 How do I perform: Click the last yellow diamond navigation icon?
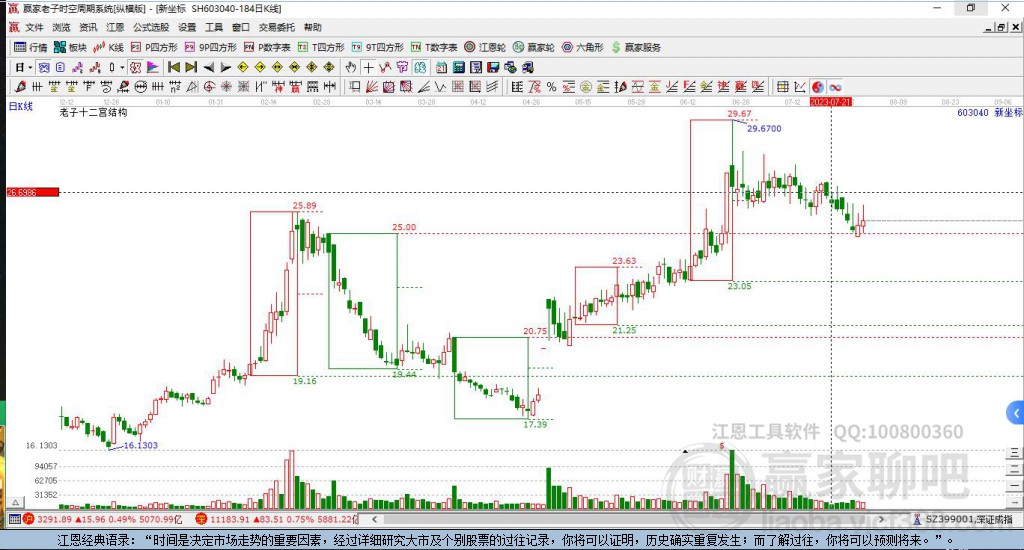pos(328,67)
